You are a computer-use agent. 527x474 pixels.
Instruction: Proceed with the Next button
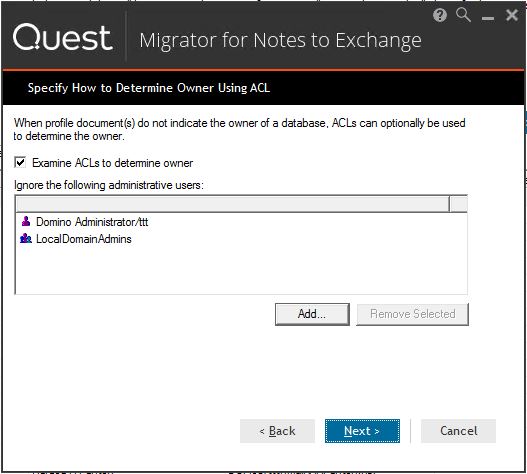[362, 431]
